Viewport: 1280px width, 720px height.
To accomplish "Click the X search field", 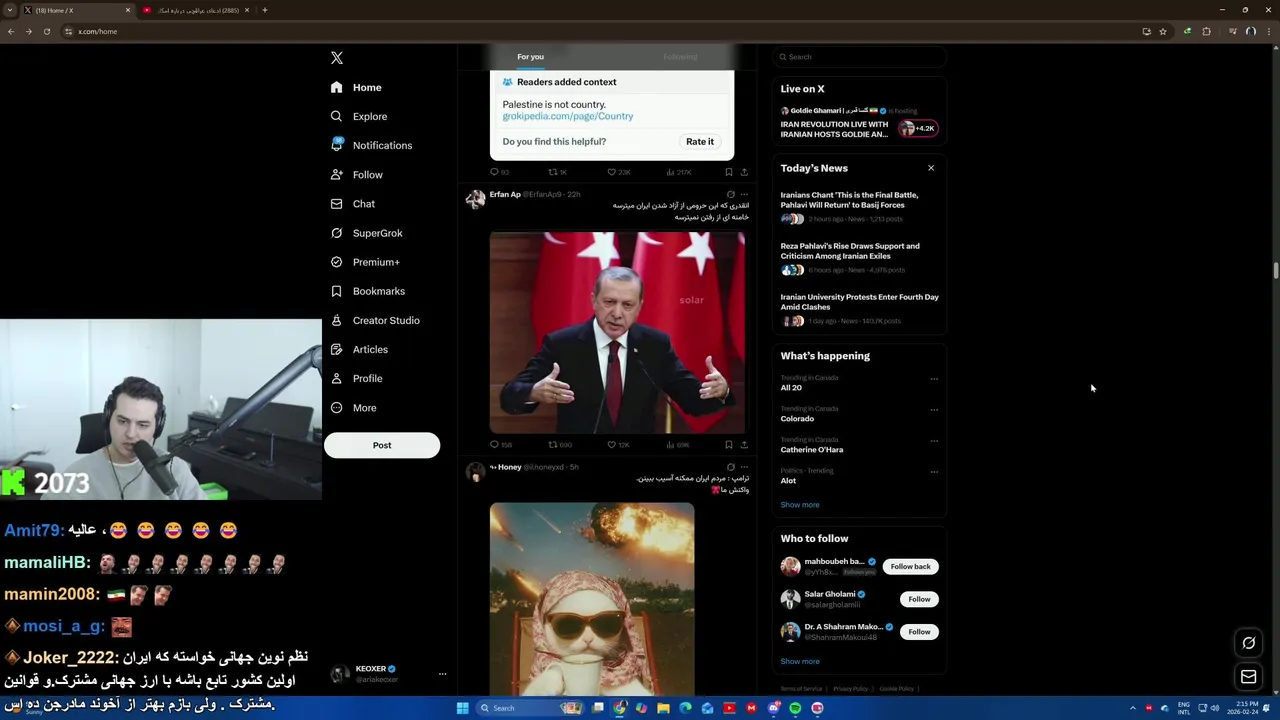I will click(859, 57).
